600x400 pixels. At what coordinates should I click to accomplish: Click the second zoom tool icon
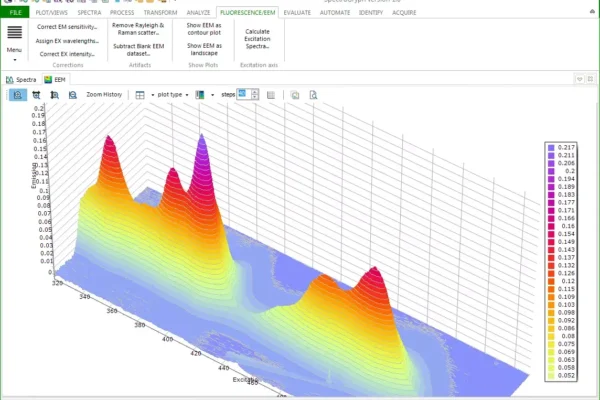click(x=37, y=94)
